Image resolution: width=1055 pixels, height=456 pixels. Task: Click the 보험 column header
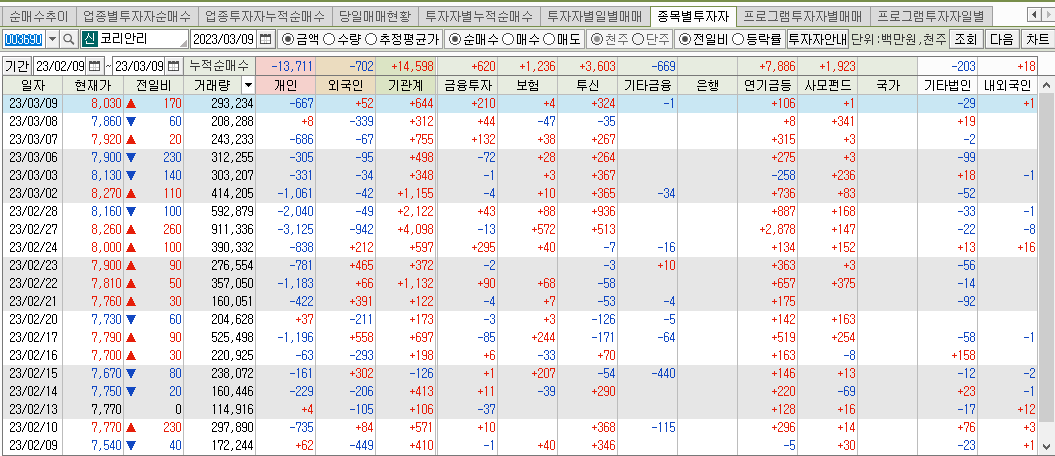point(527,86)
